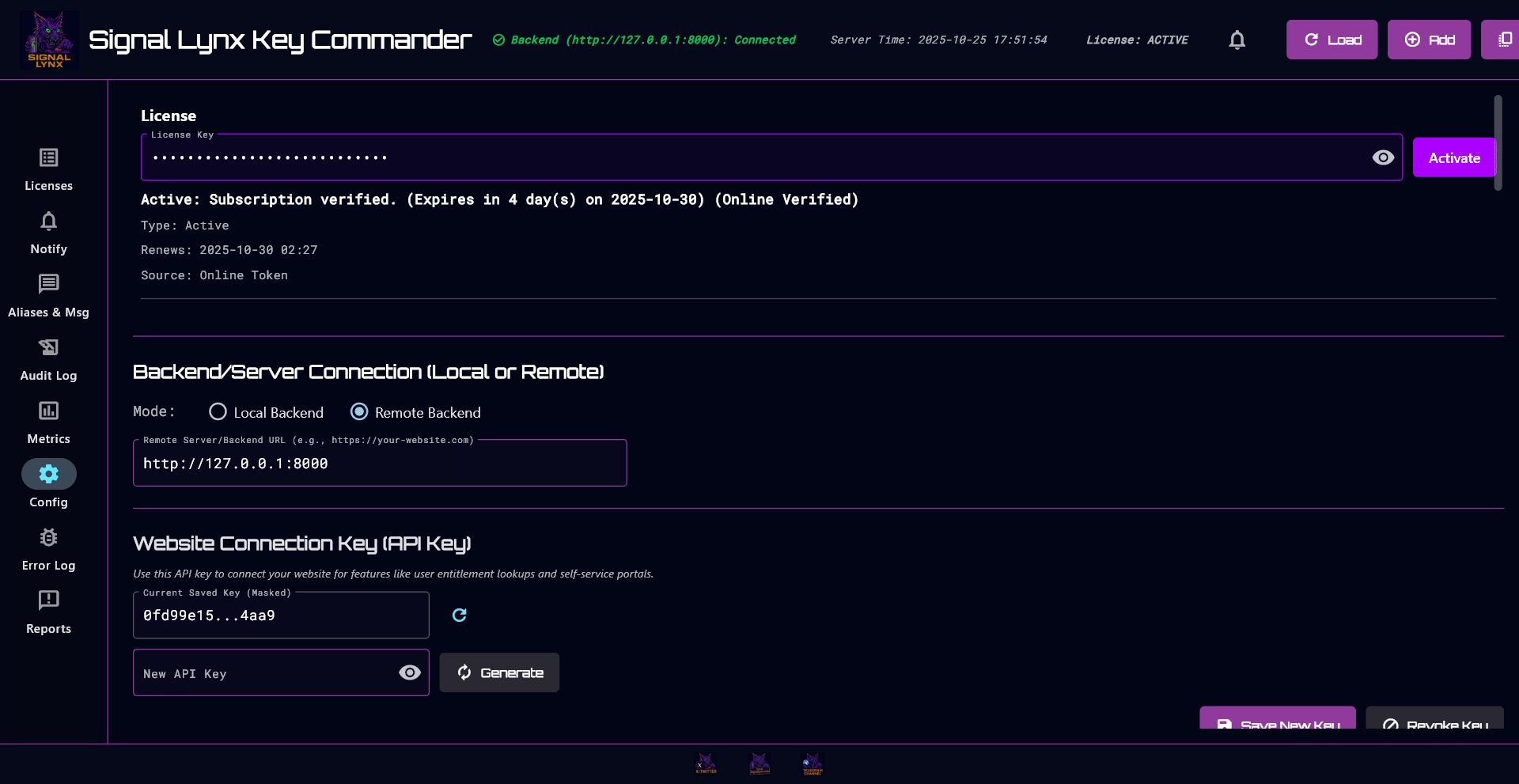Click the notification bell in the header
Image resolution: width=1519 pixels, height=784 pixels.
(x=1237, y=40)
